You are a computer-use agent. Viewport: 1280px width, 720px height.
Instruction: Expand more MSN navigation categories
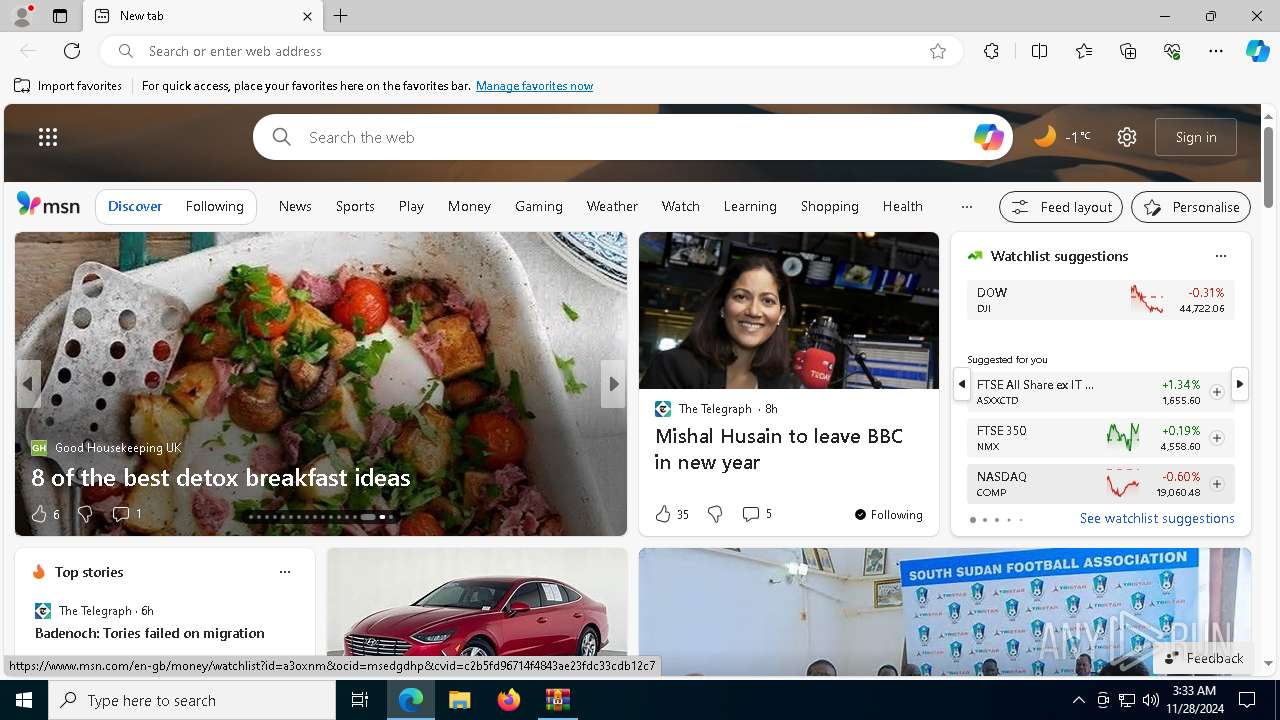(x=966, y=206)
